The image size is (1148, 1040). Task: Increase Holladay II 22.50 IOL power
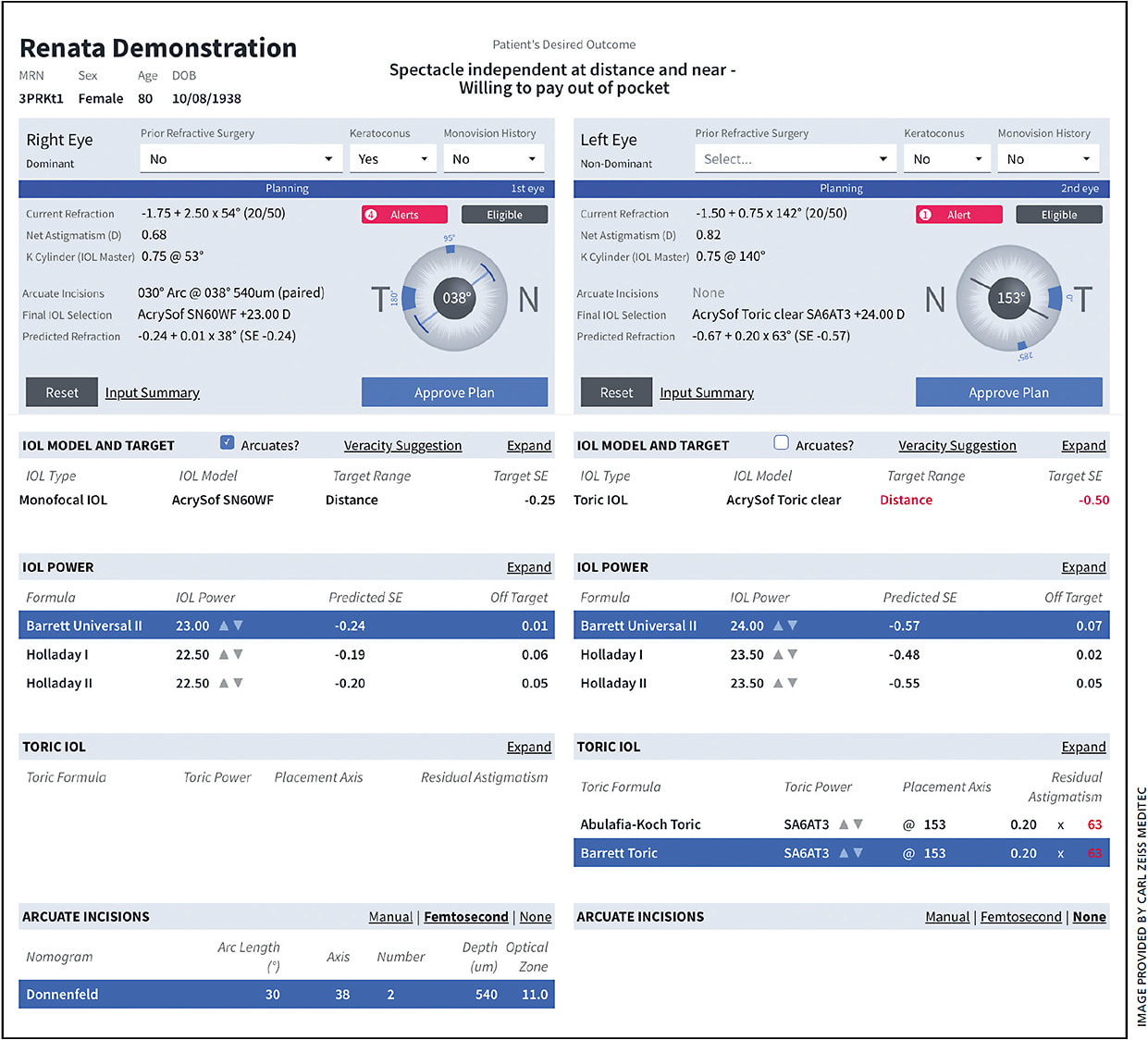(224, 683)
